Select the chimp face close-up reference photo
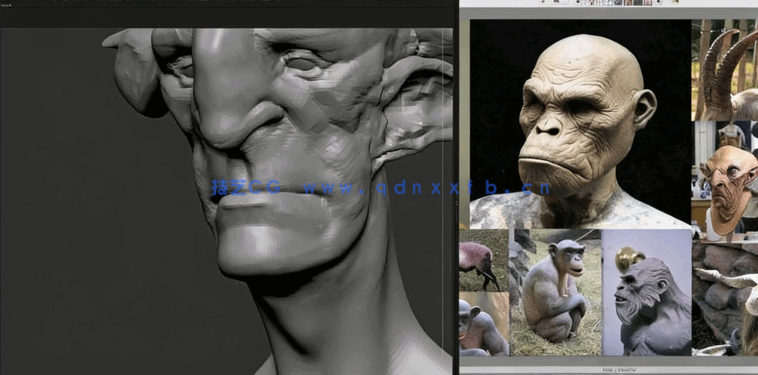This screenshot has width=758, height=375. tap(483, 324)
